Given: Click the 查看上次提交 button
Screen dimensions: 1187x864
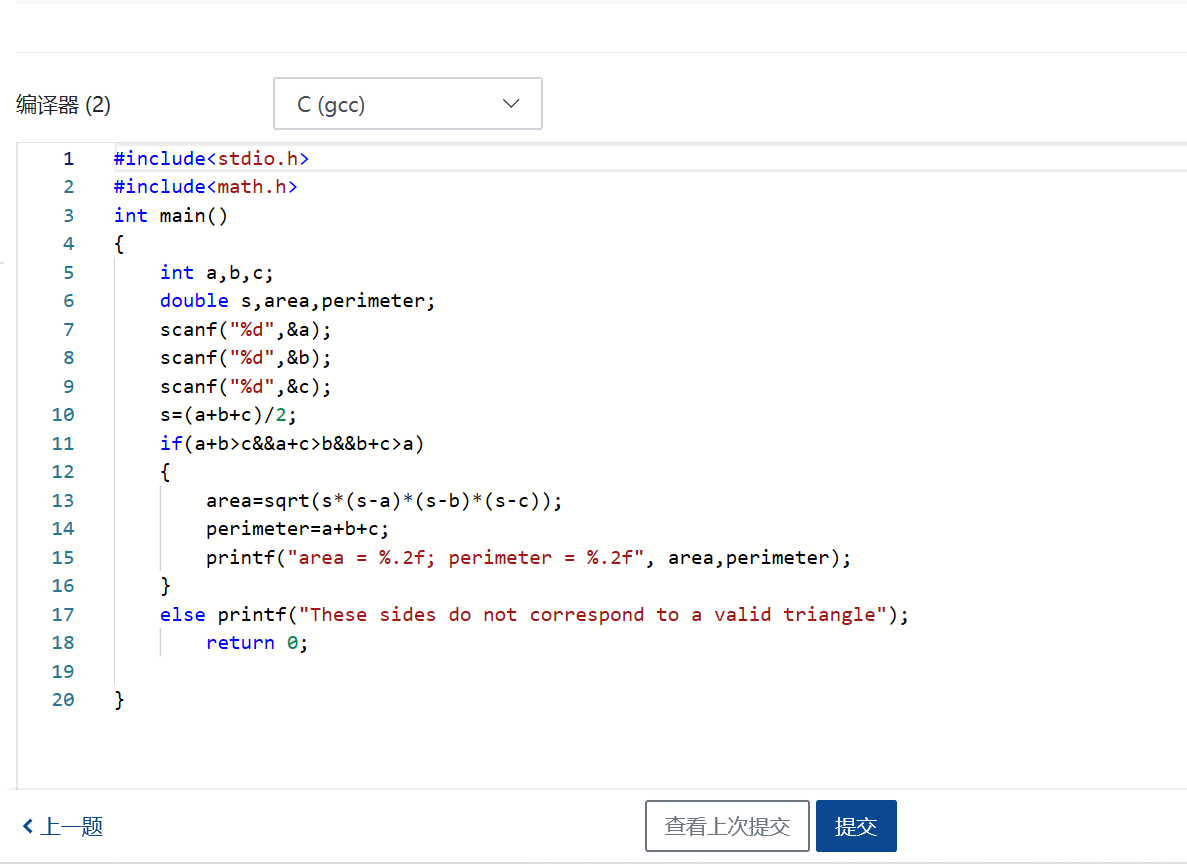Looking at the screenshot, I should [727, 826].
